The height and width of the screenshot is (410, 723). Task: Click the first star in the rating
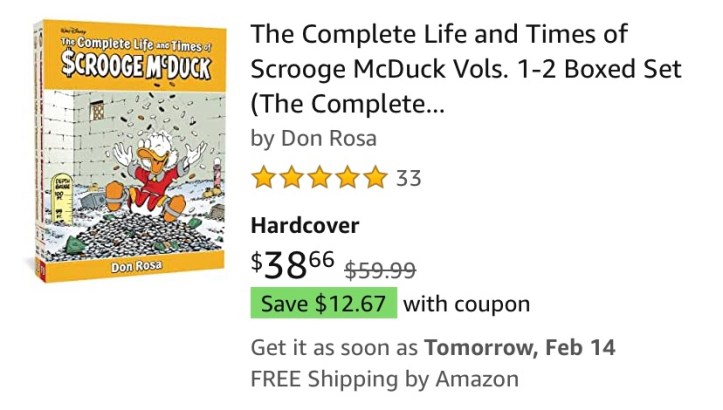(263, 178)
